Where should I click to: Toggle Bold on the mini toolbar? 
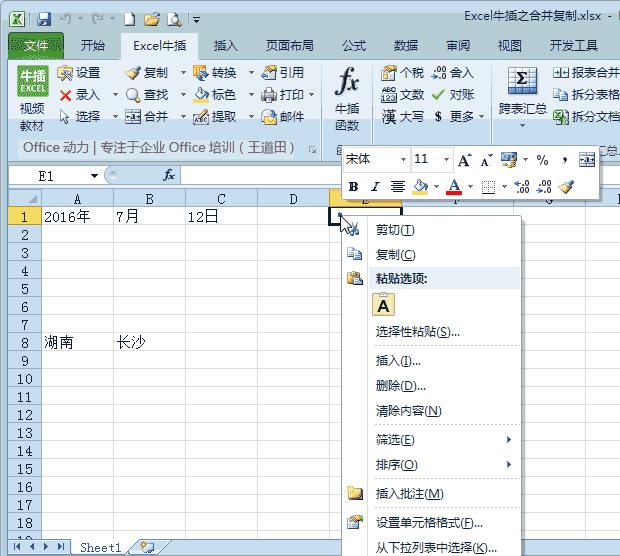click(x=353, y=186)
